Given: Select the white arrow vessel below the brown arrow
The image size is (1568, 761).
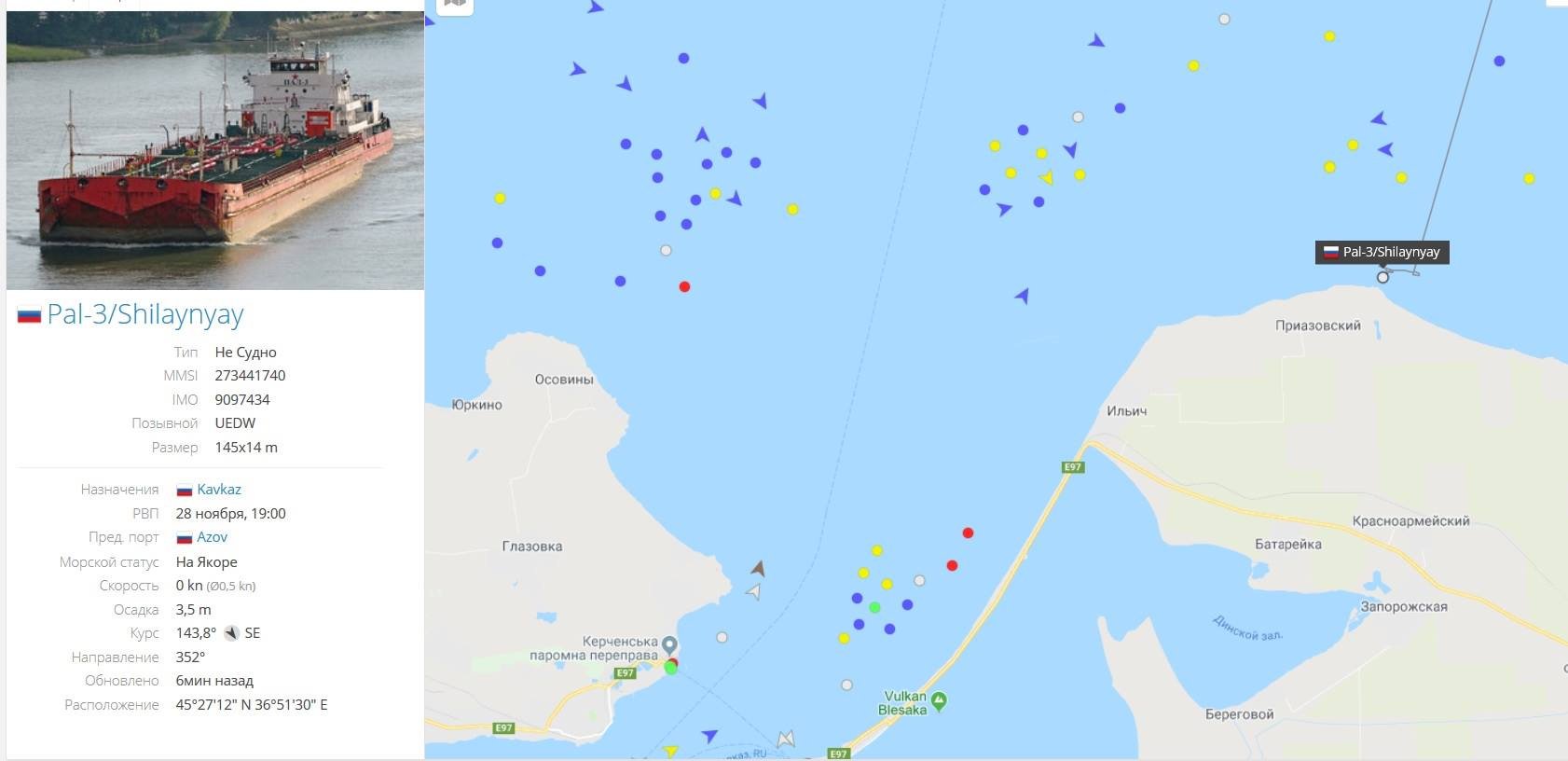Looking at the screenshot, I should (754, 591).
